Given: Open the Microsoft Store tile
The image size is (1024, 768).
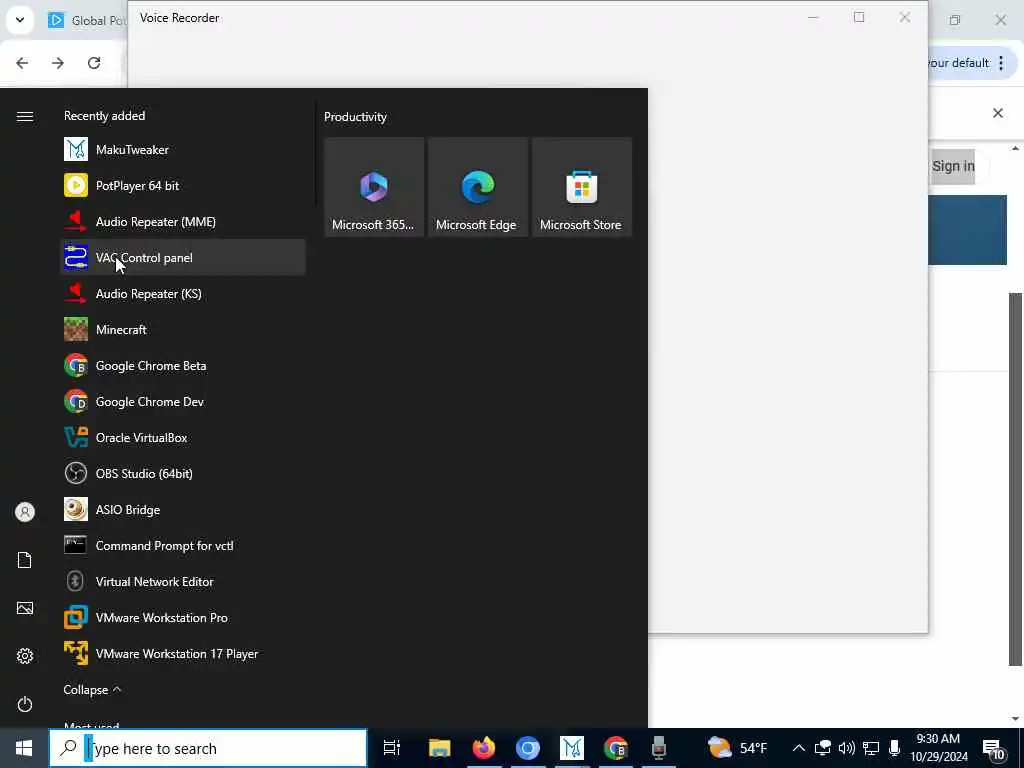Looking at the screenshot, I should [581, 187].
